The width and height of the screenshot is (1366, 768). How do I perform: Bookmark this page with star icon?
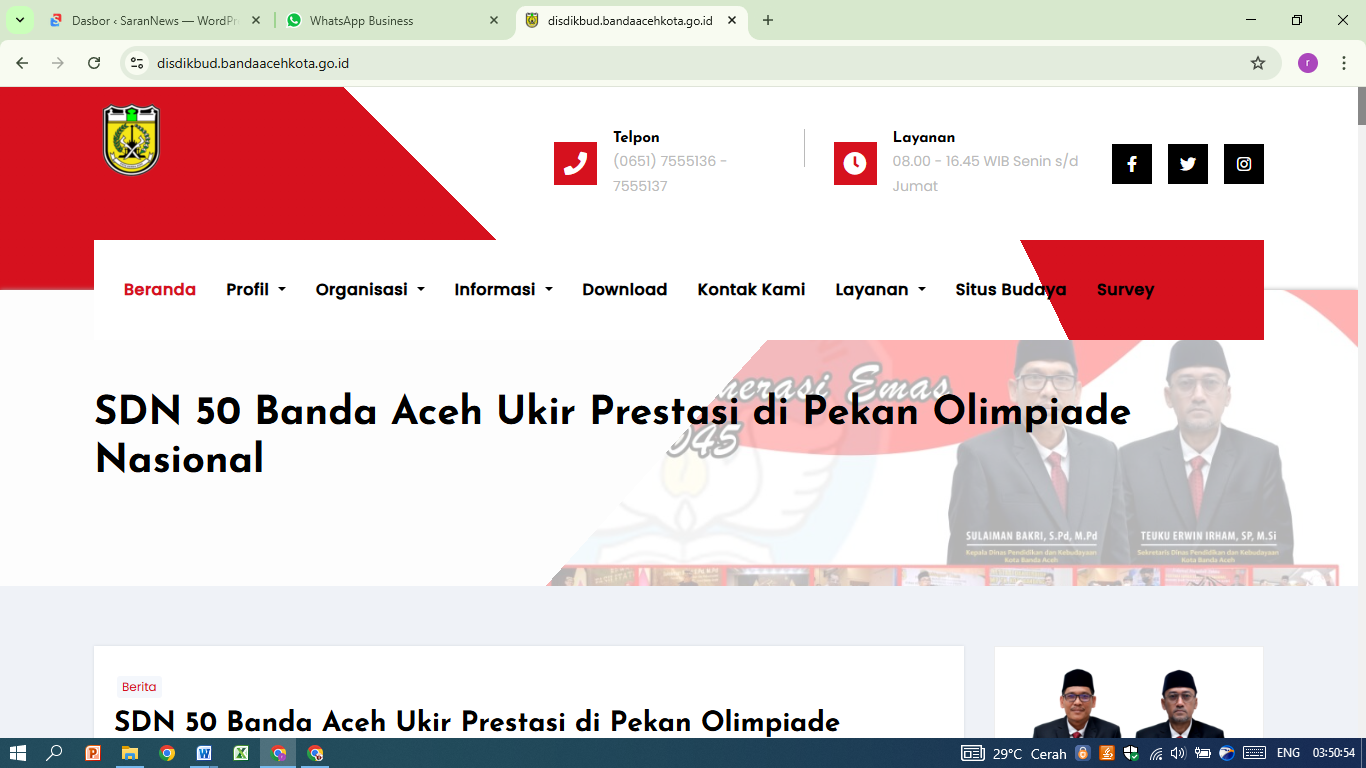click(x=1257, y=63)
